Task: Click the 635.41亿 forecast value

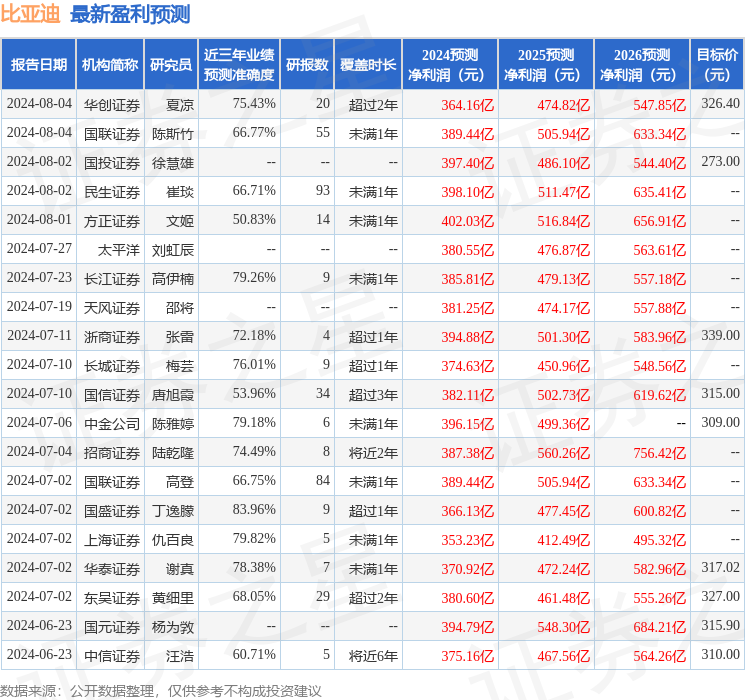Action: tap(659, 192)
